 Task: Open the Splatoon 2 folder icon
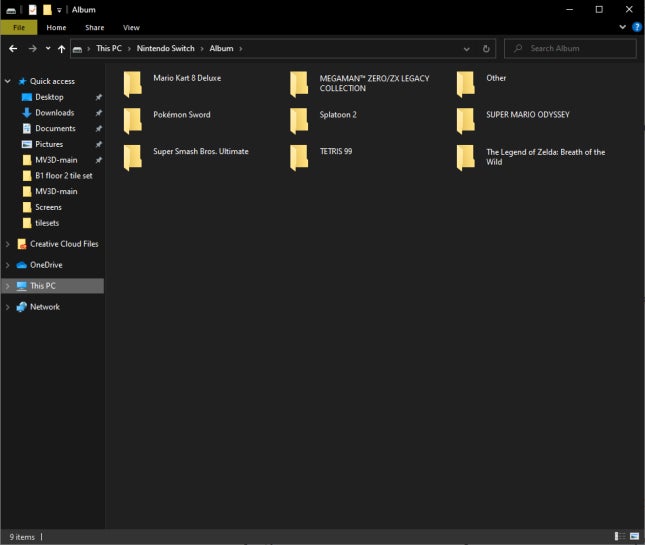[299, 121]
